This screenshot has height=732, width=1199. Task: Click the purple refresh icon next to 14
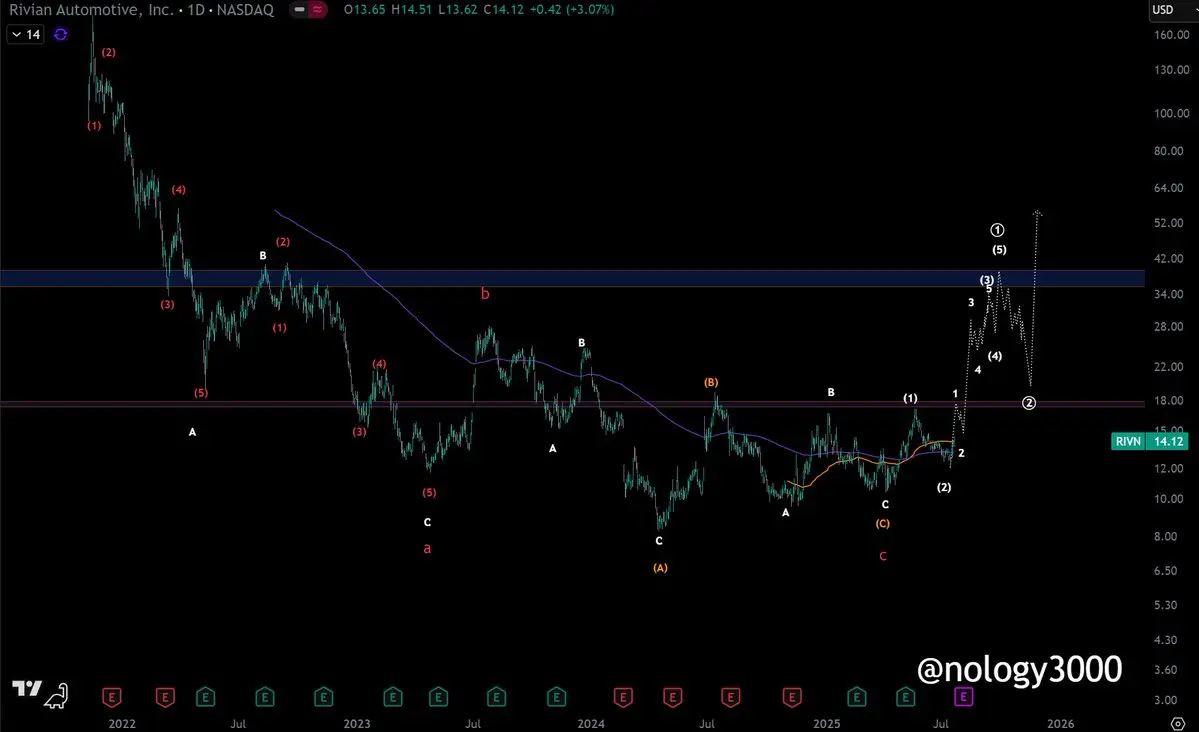tap(60, 34)
